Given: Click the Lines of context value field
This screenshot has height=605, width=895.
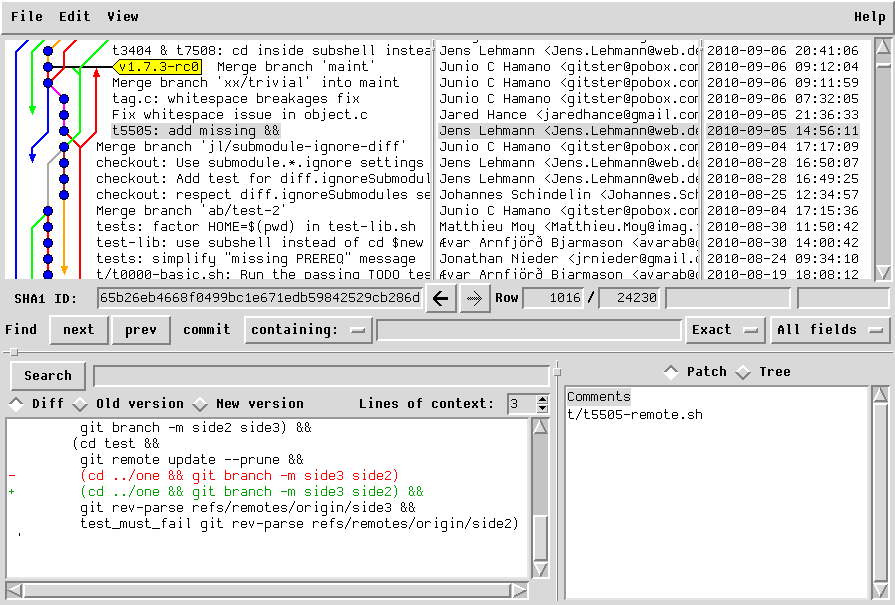Looking at the screenshot, I should click(x=522, y=404).
